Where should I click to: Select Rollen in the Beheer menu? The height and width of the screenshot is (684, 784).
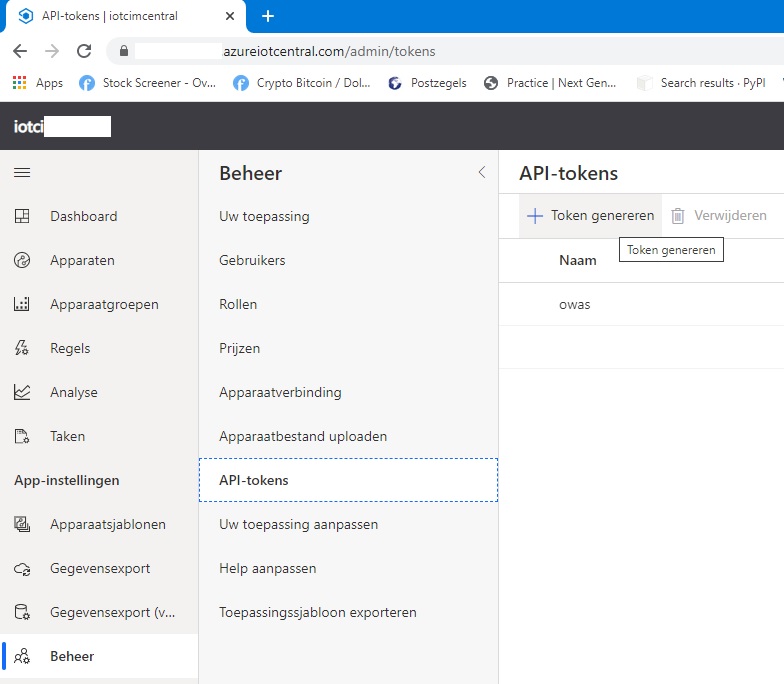click(x=238, y=304)
